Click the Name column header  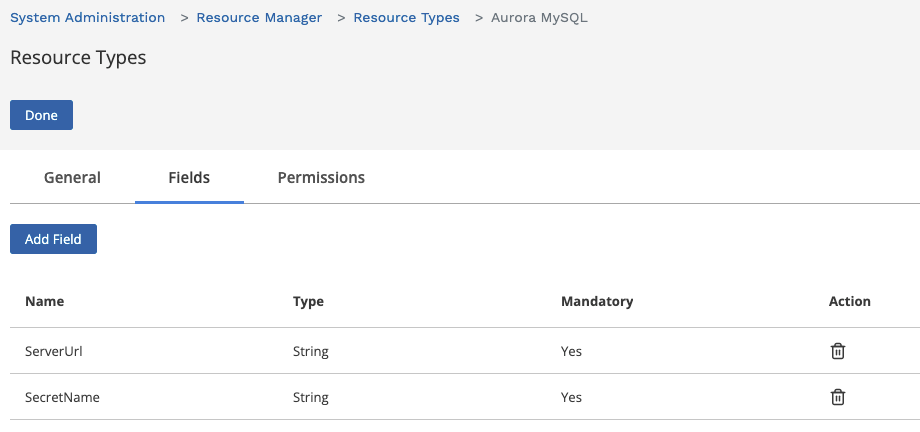45,302
